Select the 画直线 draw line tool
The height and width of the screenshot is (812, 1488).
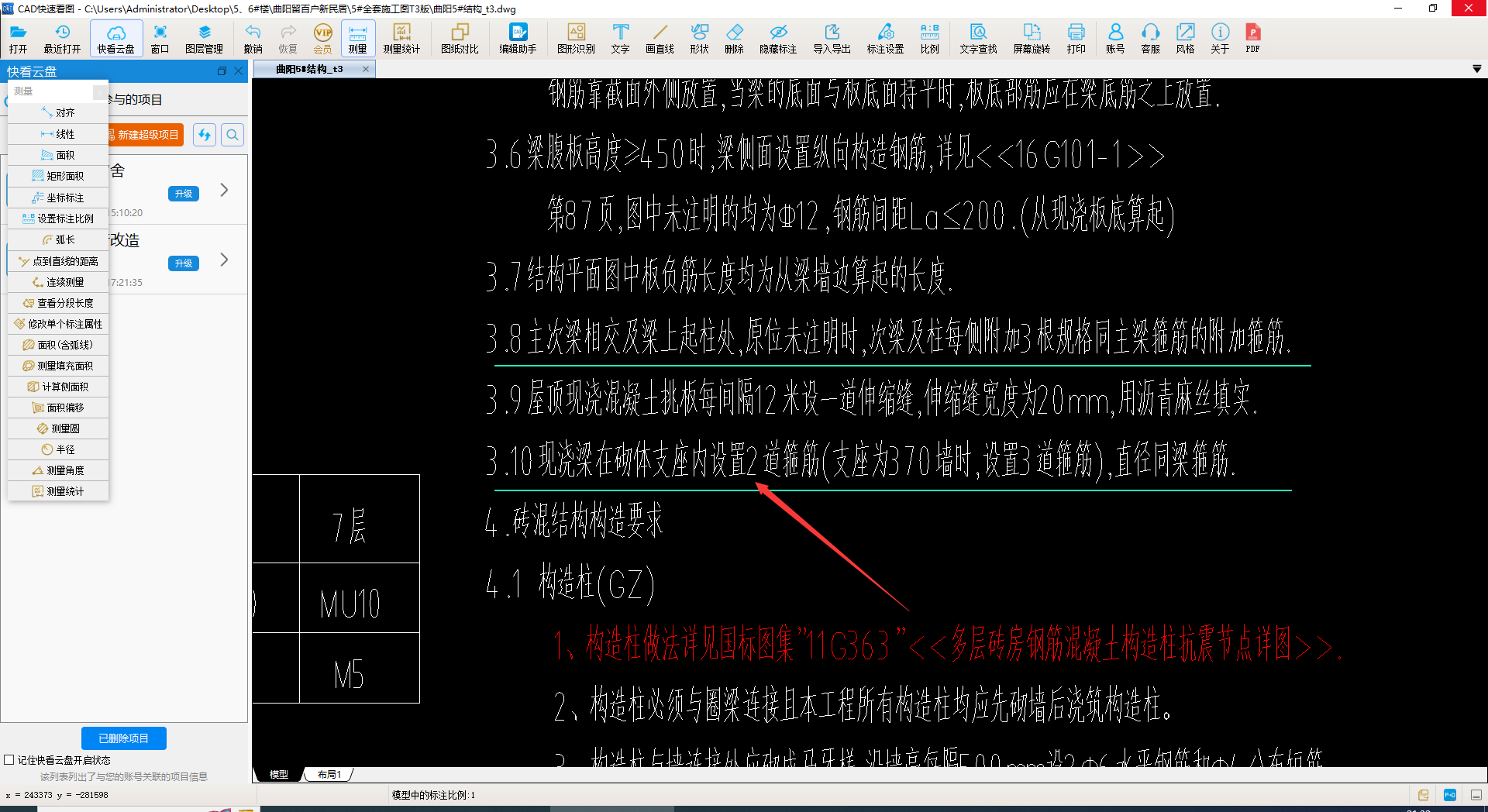pos(660,38)
